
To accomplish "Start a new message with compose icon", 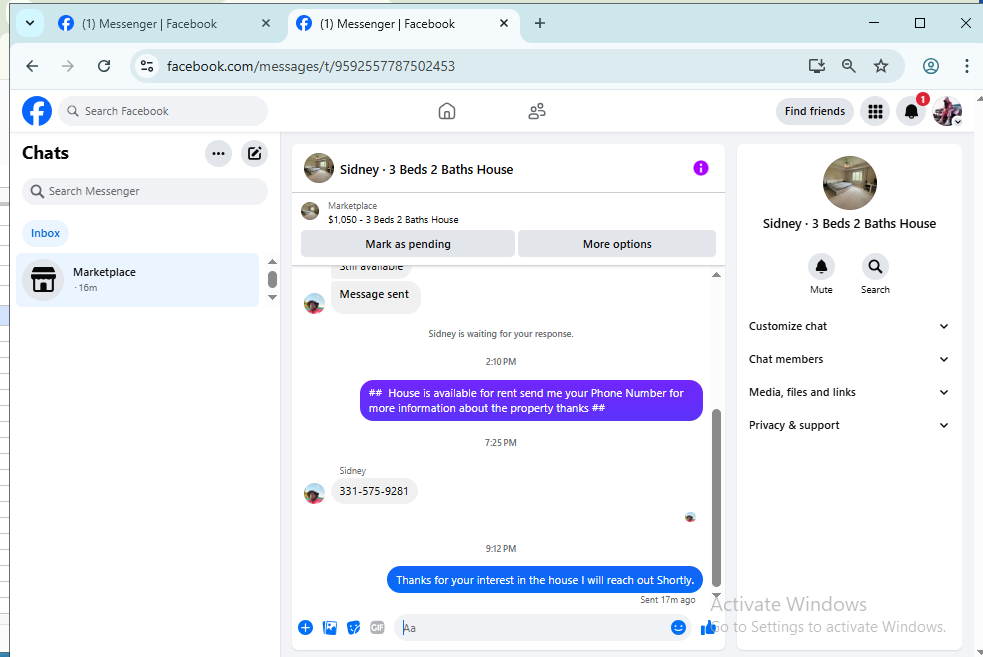I will (x=255, y=154).
